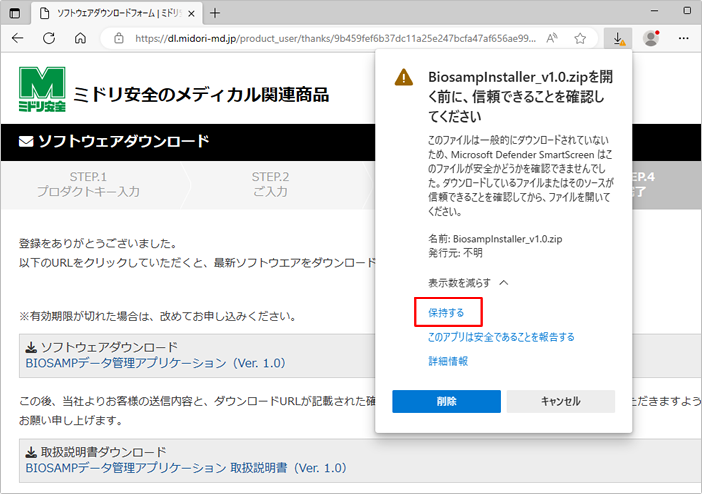
Task: Close the ソフトウェアダウンロードフォーム tab
Action: pyautogui.click(x=191, y=13)
